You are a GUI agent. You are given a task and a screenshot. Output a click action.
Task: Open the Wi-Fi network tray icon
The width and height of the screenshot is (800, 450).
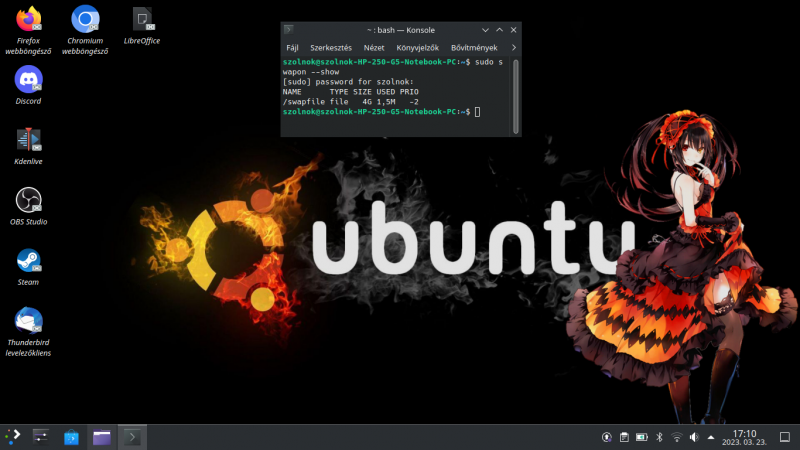[x=677, y=437]
